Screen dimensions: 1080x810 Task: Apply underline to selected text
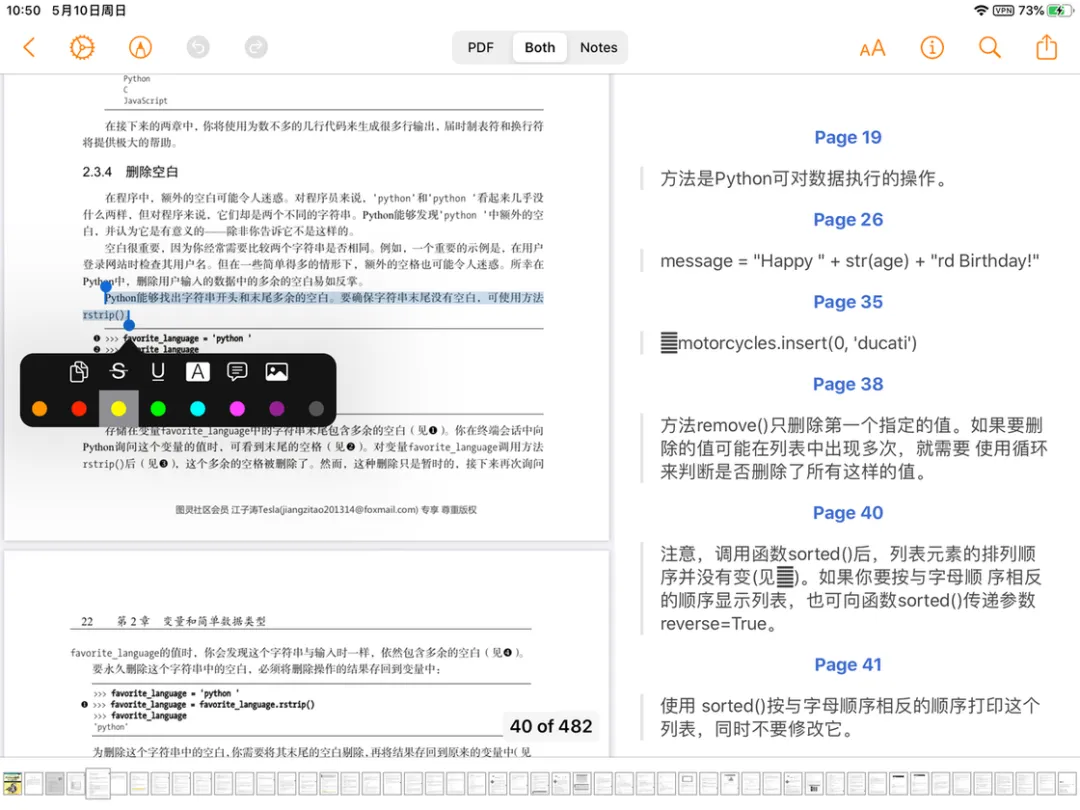tap(158, 372)
